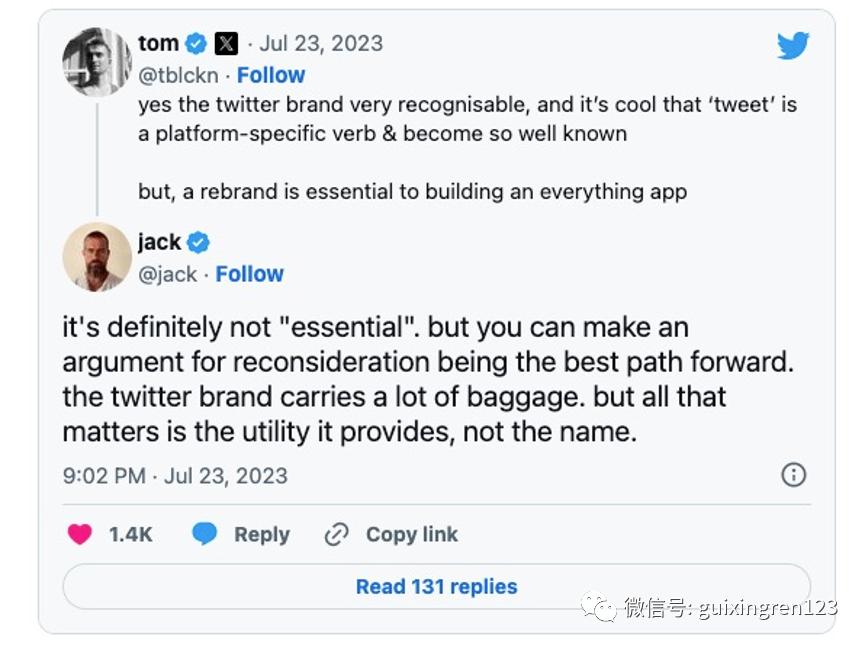Click the Reply text label
The height and width of the screenshot is (647, 866).
tap(262, 535)
